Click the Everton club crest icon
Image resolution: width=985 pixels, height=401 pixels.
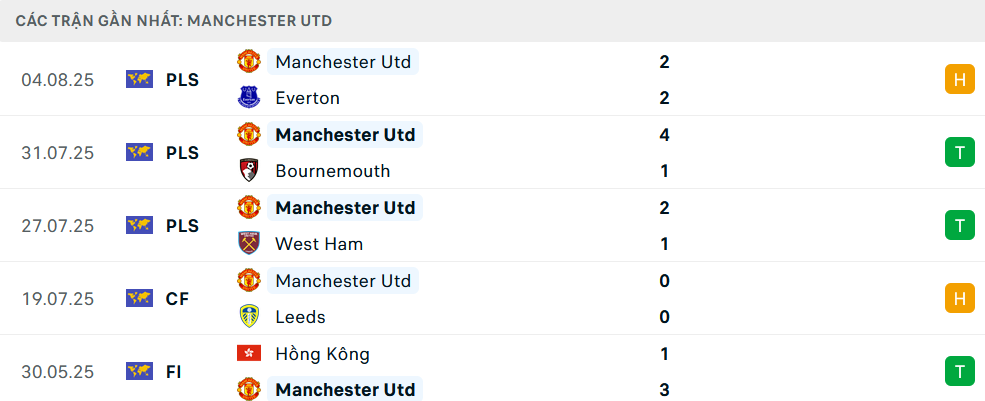pyautogui.click(x=248, y=98)
